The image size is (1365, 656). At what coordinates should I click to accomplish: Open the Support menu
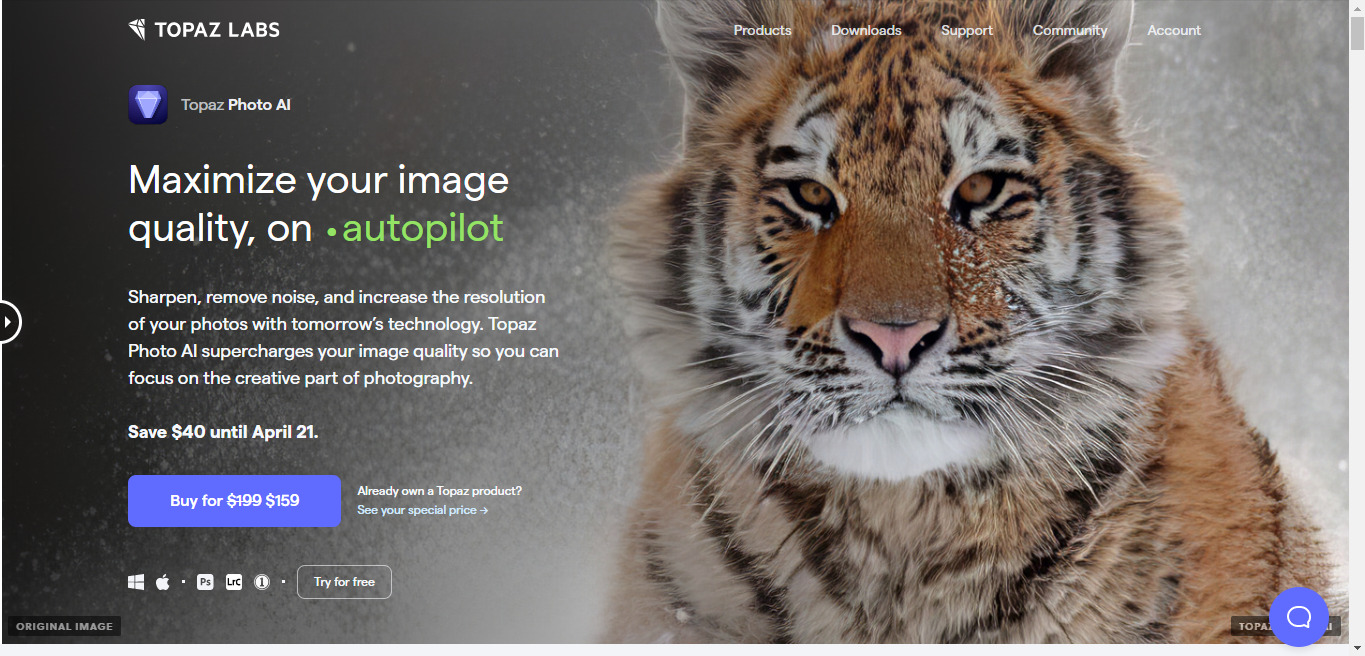(967, 30)
